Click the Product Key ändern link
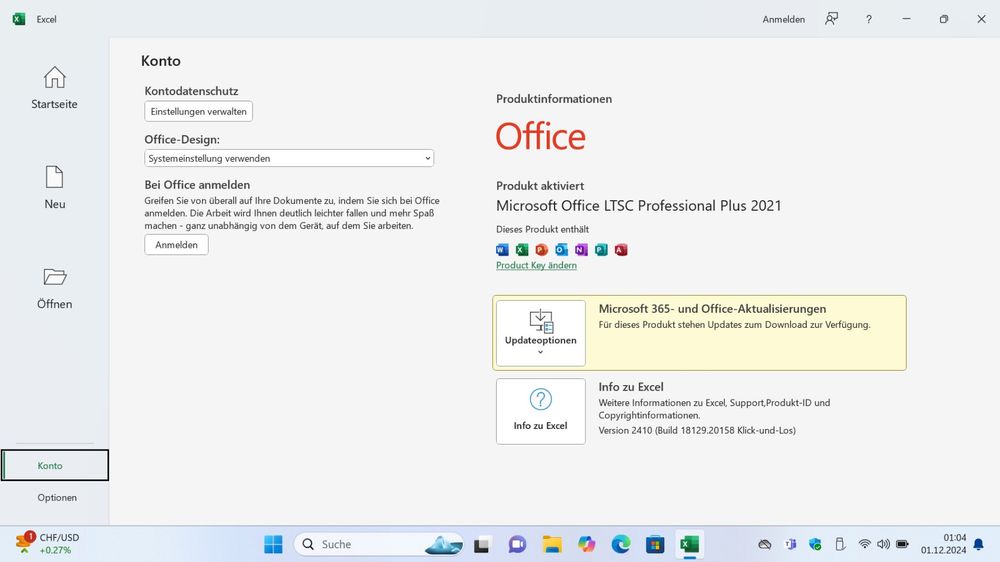The height and width of the screenshot is (562, 1000). tap(536, 265)
